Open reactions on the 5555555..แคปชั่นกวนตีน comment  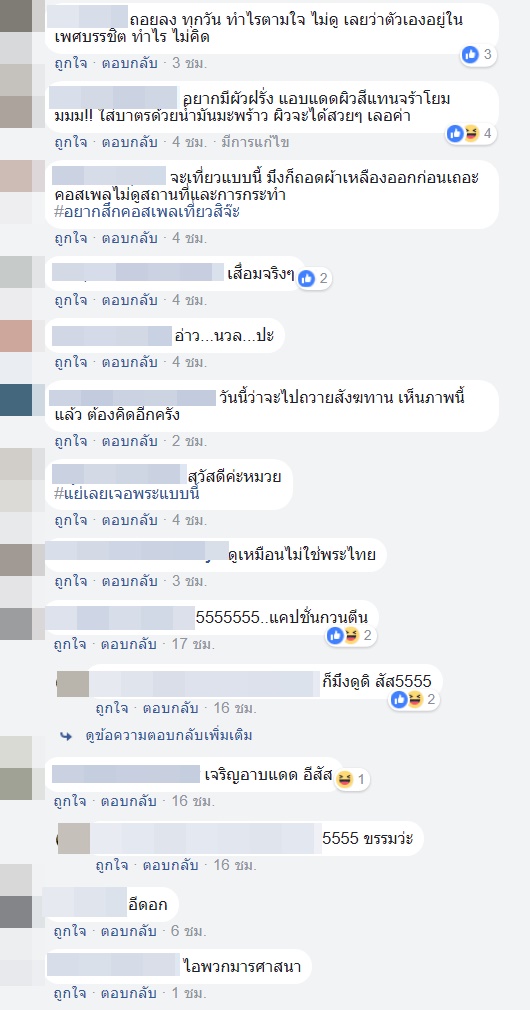(350, 635)
